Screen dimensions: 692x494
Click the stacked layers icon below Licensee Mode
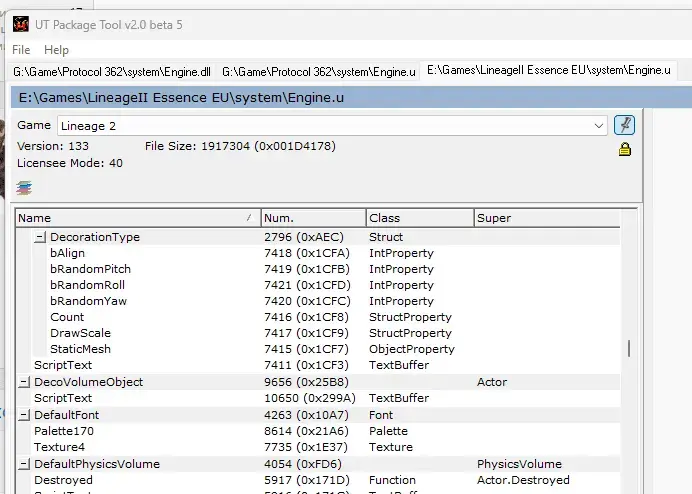point(24,188)
